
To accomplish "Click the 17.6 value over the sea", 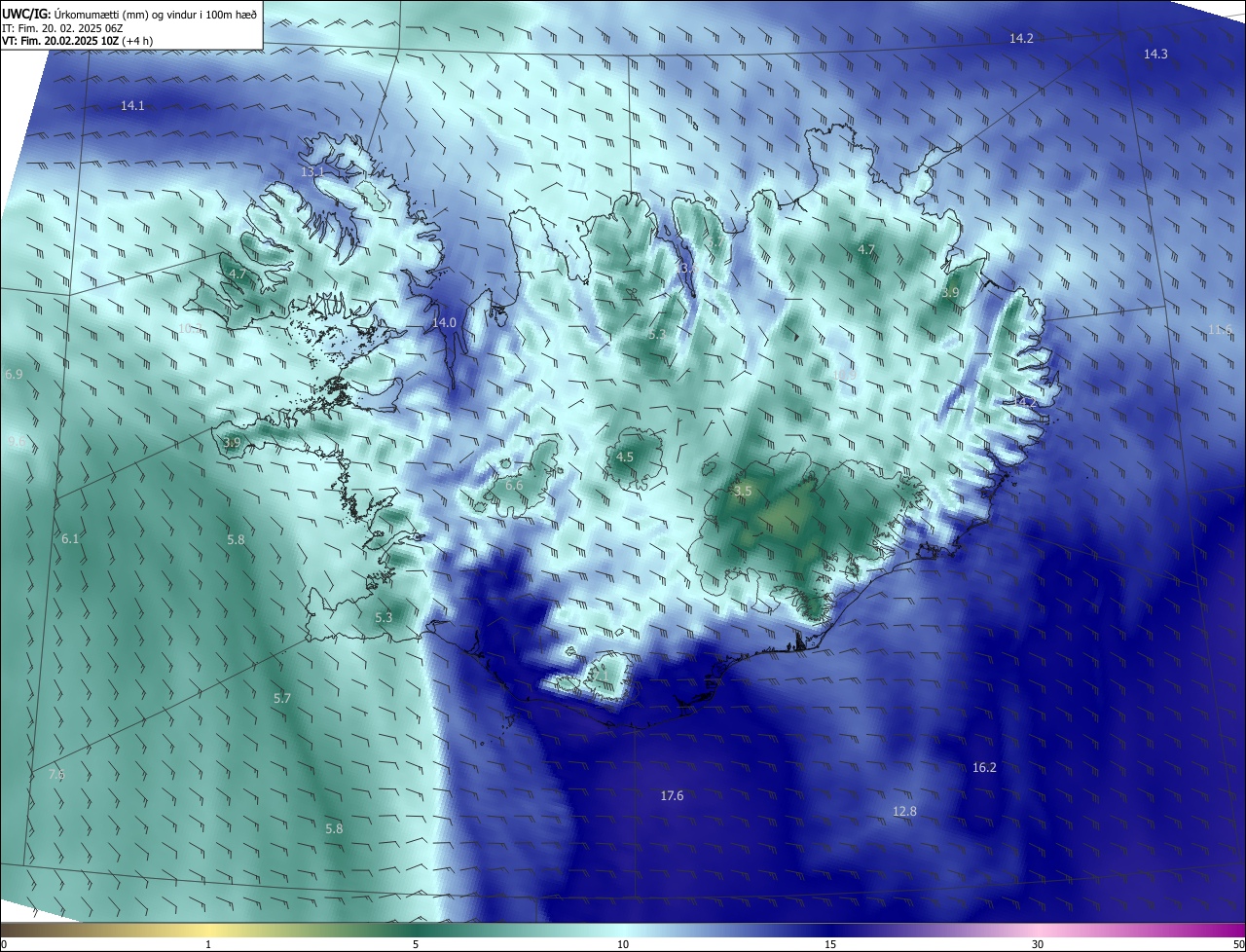I will (x=672, y=796).
